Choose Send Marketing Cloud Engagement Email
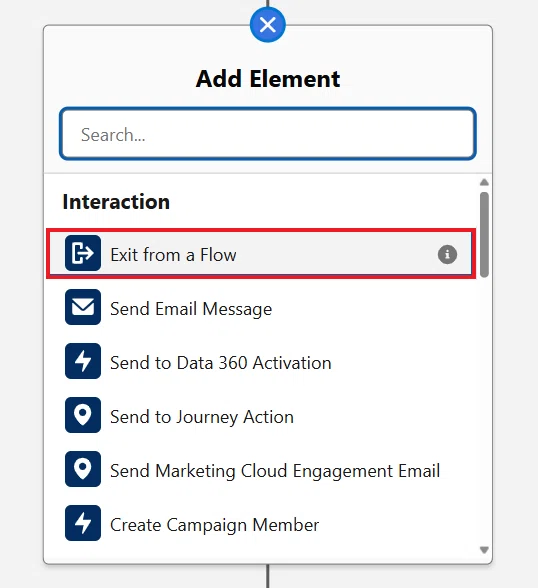 coord(275,471)
